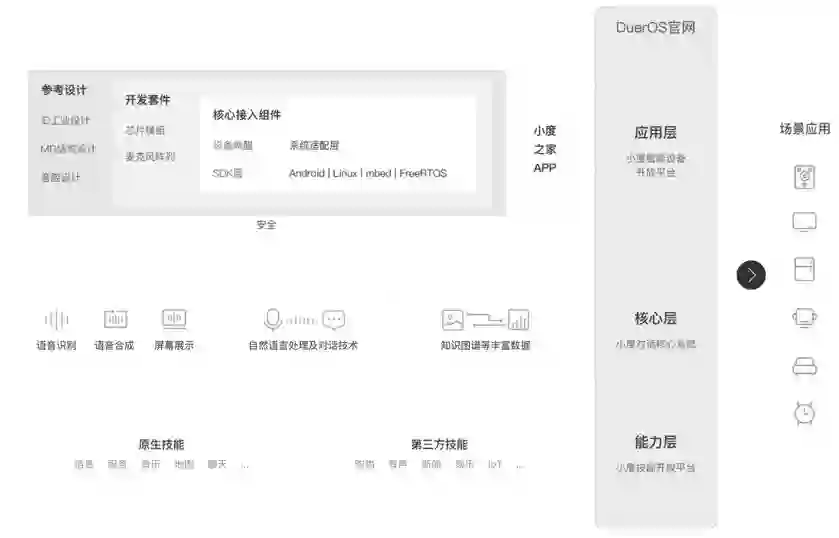This screenshot has width=839, height=538.
Task: Click the sofa scene icon
Action: tap(804, 367)
